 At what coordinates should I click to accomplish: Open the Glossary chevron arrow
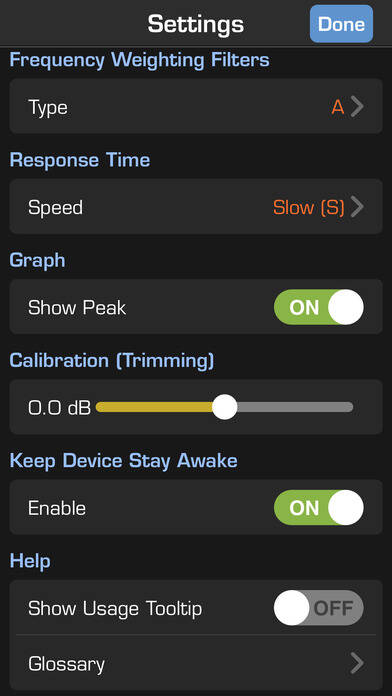357,664
